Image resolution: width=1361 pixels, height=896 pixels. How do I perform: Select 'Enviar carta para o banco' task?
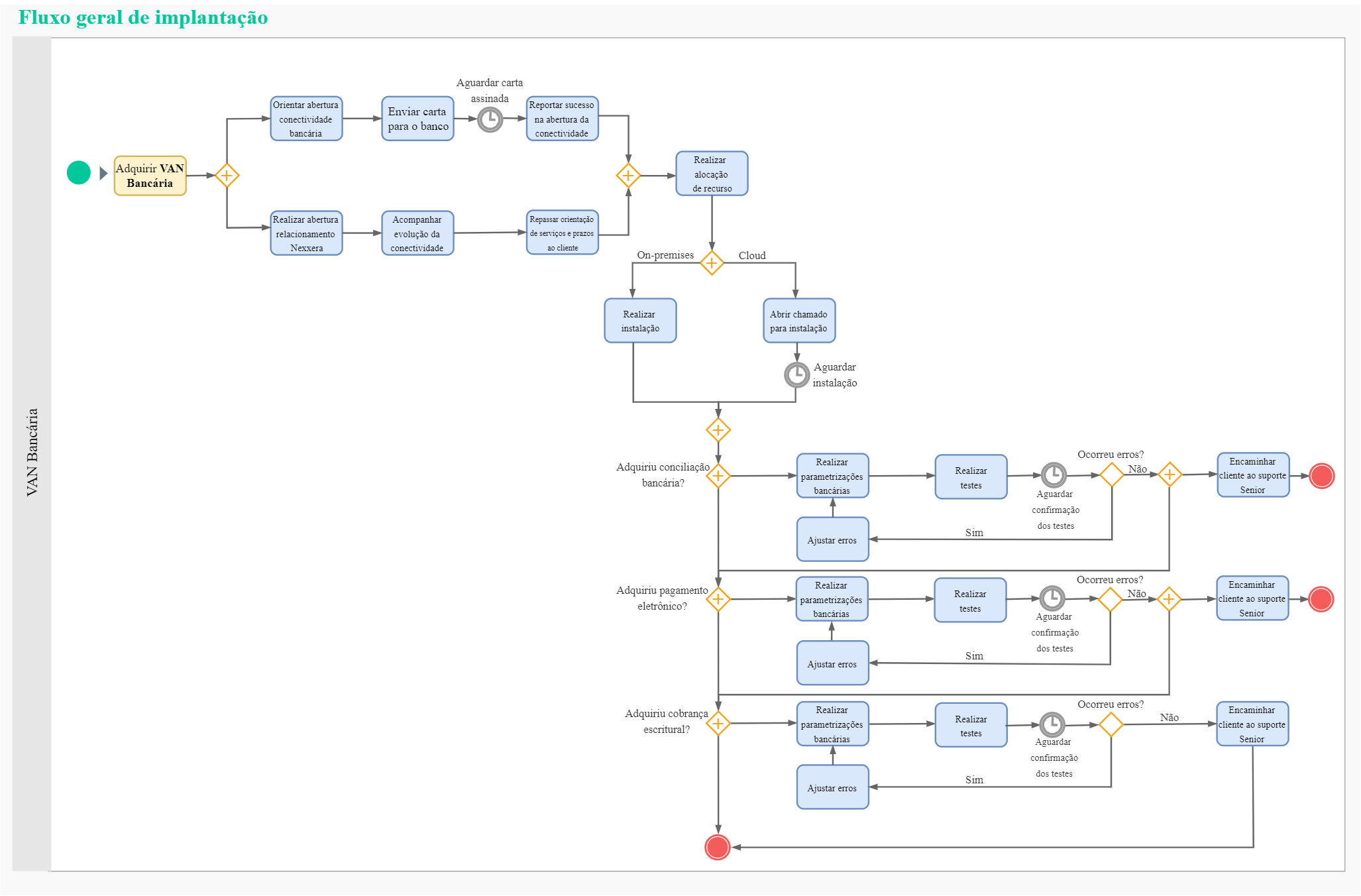click(417, 119)
